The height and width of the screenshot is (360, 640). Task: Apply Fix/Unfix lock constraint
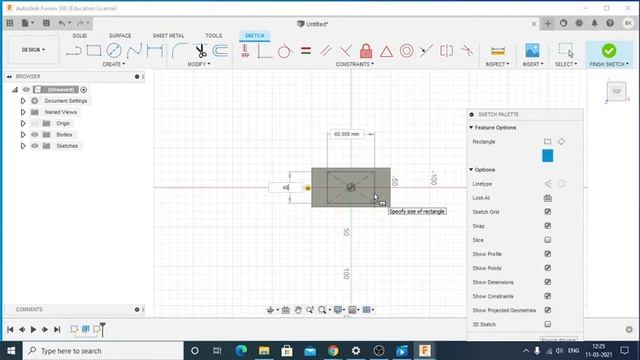point(366,51)
